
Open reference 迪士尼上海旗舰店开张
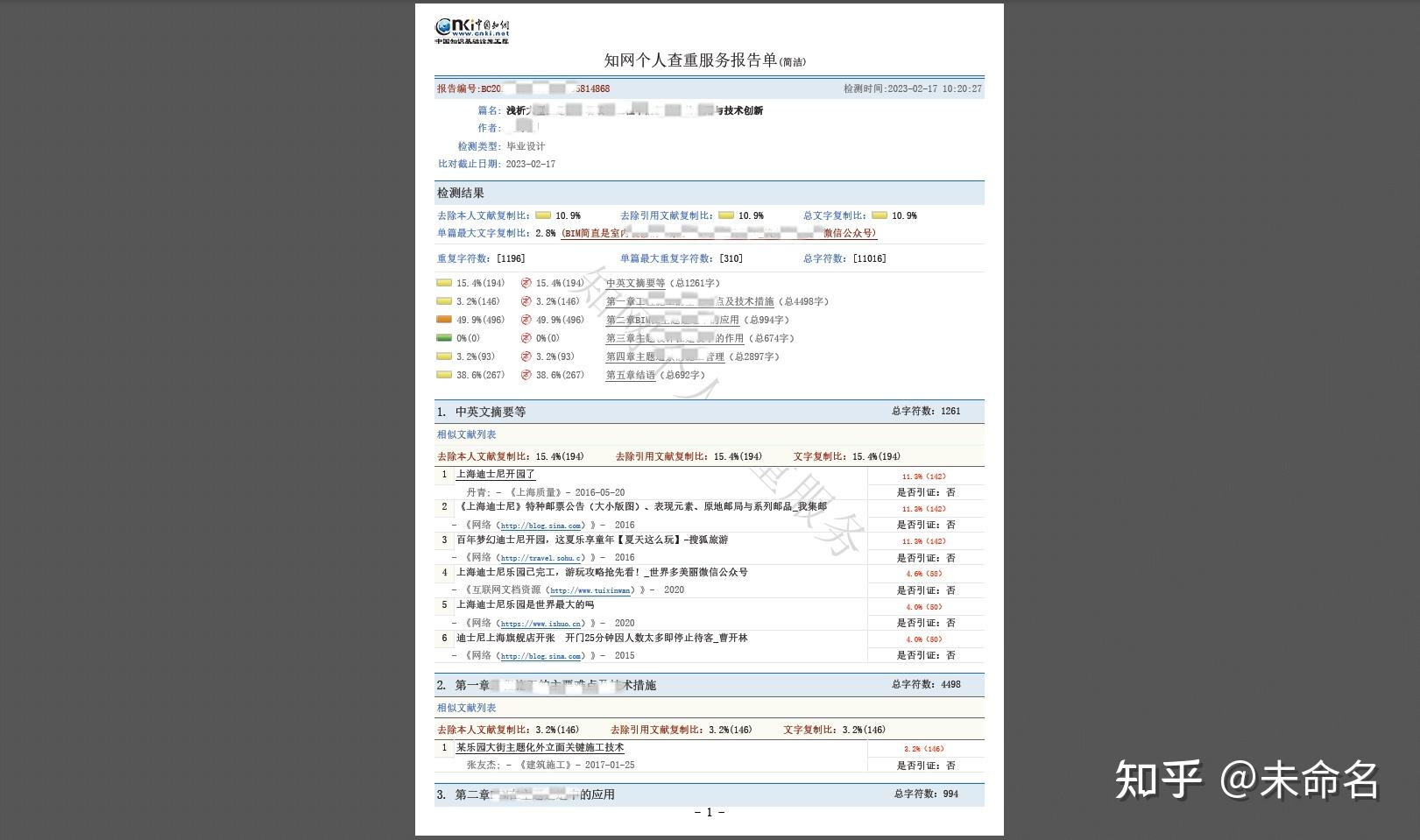[x=602, y=638]
